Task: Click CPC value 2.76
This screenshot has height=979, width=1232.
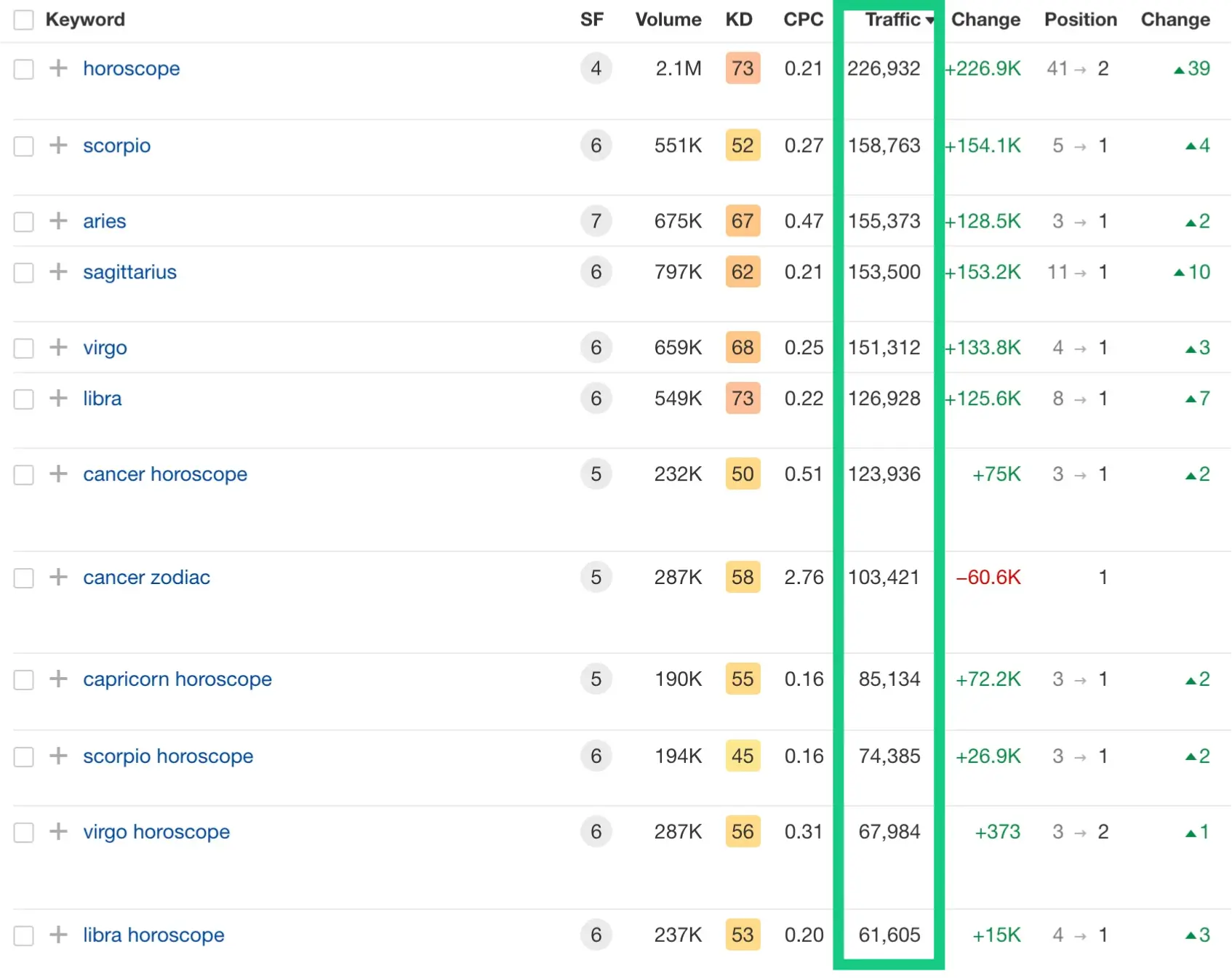Action: point(804,578)
